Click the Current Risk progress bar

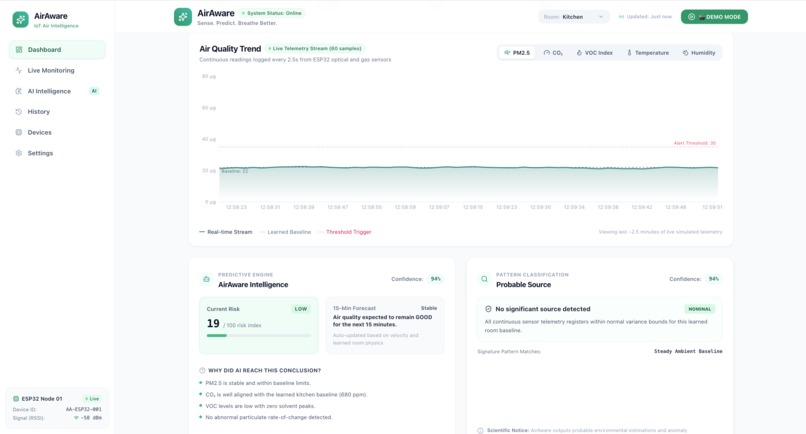coord(259,335)
